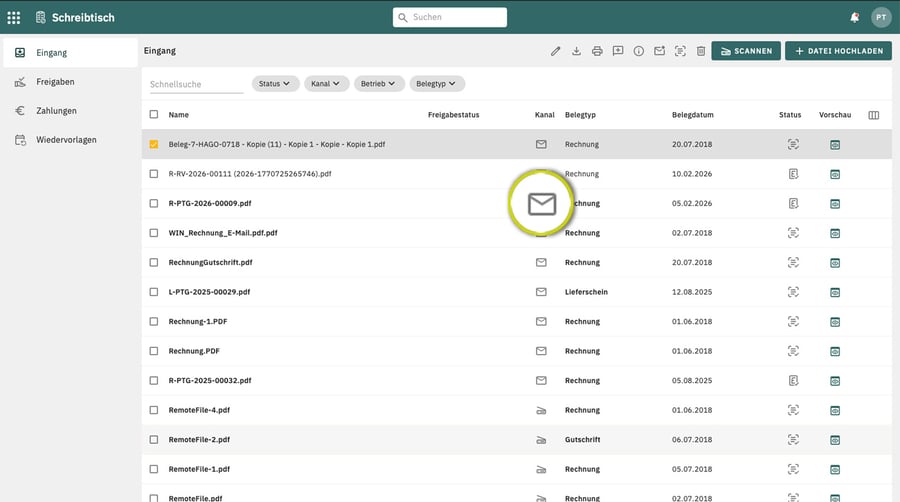Expand the Status filter dropdown

275,84
